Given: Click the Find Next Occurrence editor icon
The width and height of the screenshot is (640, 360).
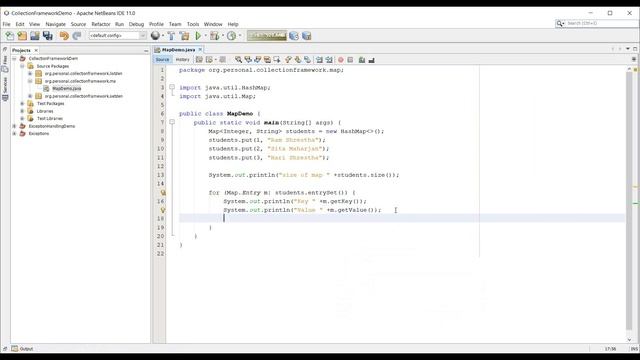Looking at the screenshot, I should click(x=258, y=60).
